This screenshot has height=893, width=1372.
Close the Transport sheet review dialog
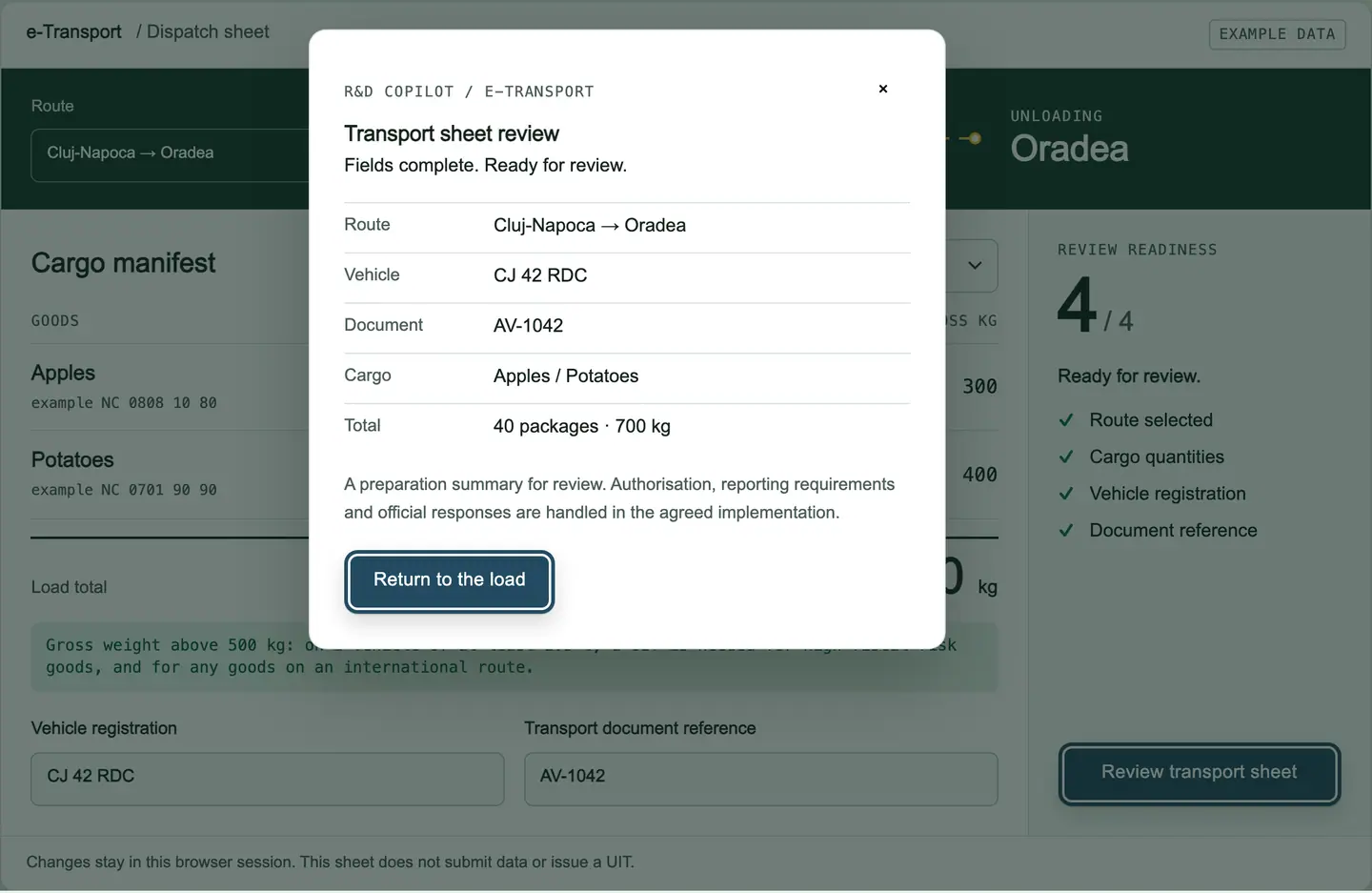coord(883,89)
